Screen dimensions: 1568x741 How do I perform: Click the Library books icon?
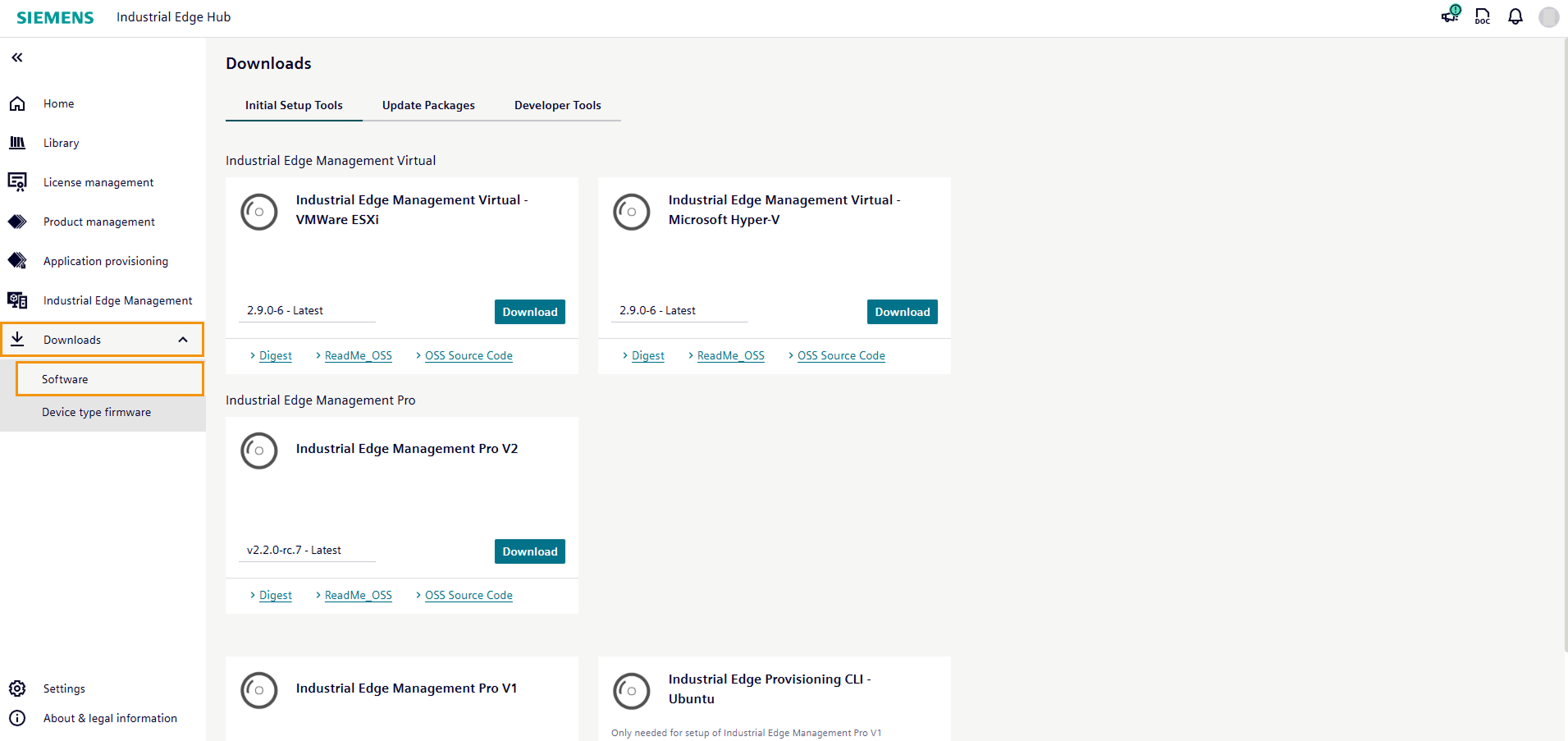point(17,143)
